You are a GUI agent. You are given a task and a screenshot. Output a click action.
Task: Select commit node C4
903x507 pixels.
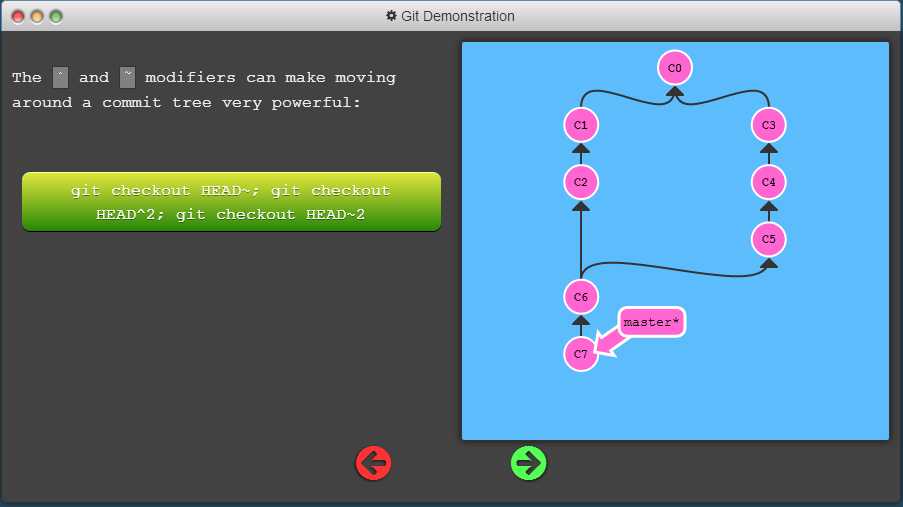click(x=768, y=182)
